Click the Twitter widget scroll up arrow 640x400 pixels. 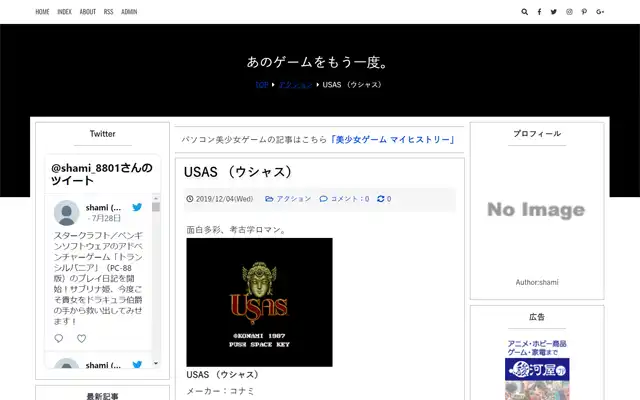click(x=156, y=198)
